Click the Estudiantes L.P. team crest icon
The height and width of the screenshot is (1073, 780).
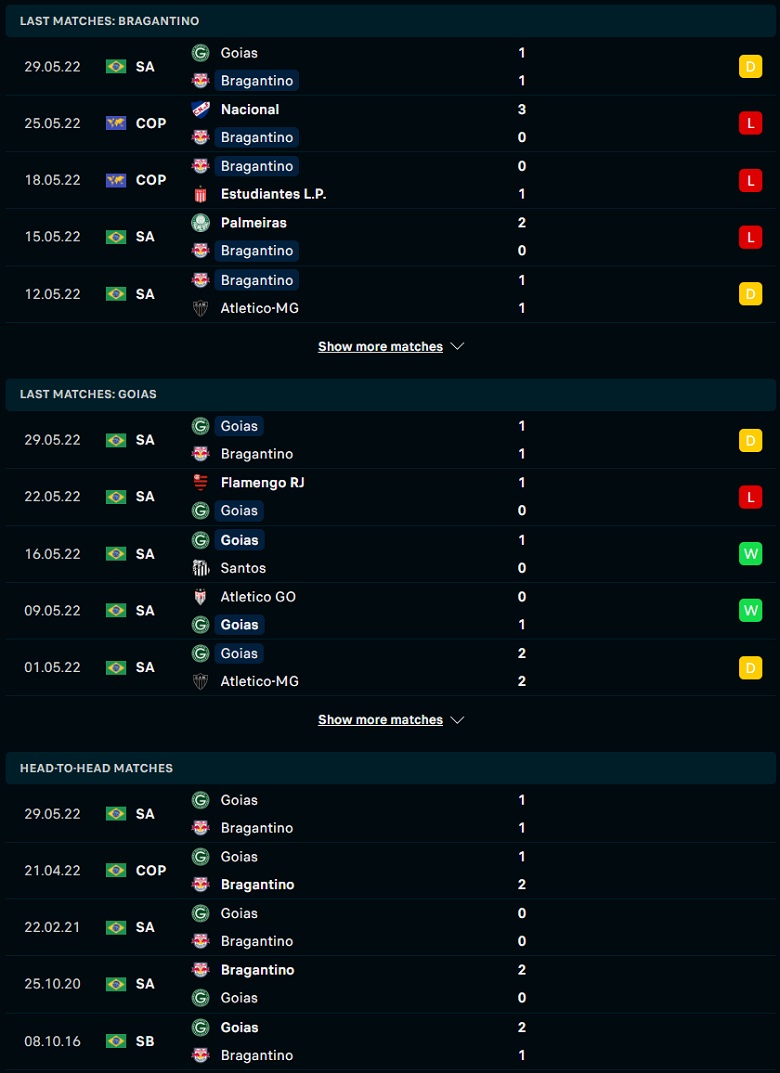[x=200, y=194]
